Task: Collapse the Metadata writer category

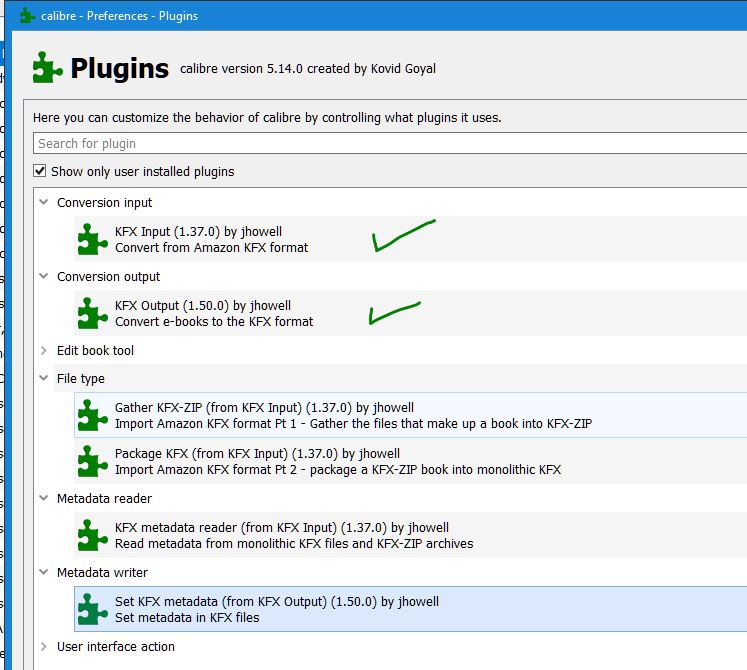Action: click(44, 572)
